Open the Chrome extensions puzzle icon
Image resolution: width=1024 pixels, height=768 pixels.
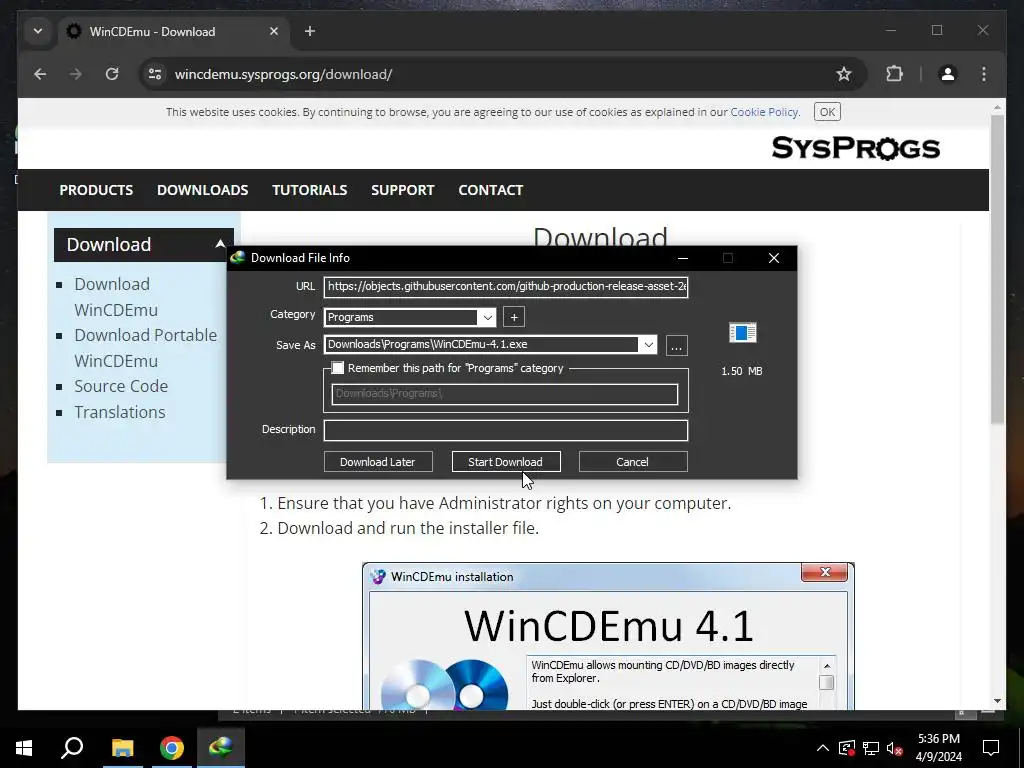click(894, 74)
